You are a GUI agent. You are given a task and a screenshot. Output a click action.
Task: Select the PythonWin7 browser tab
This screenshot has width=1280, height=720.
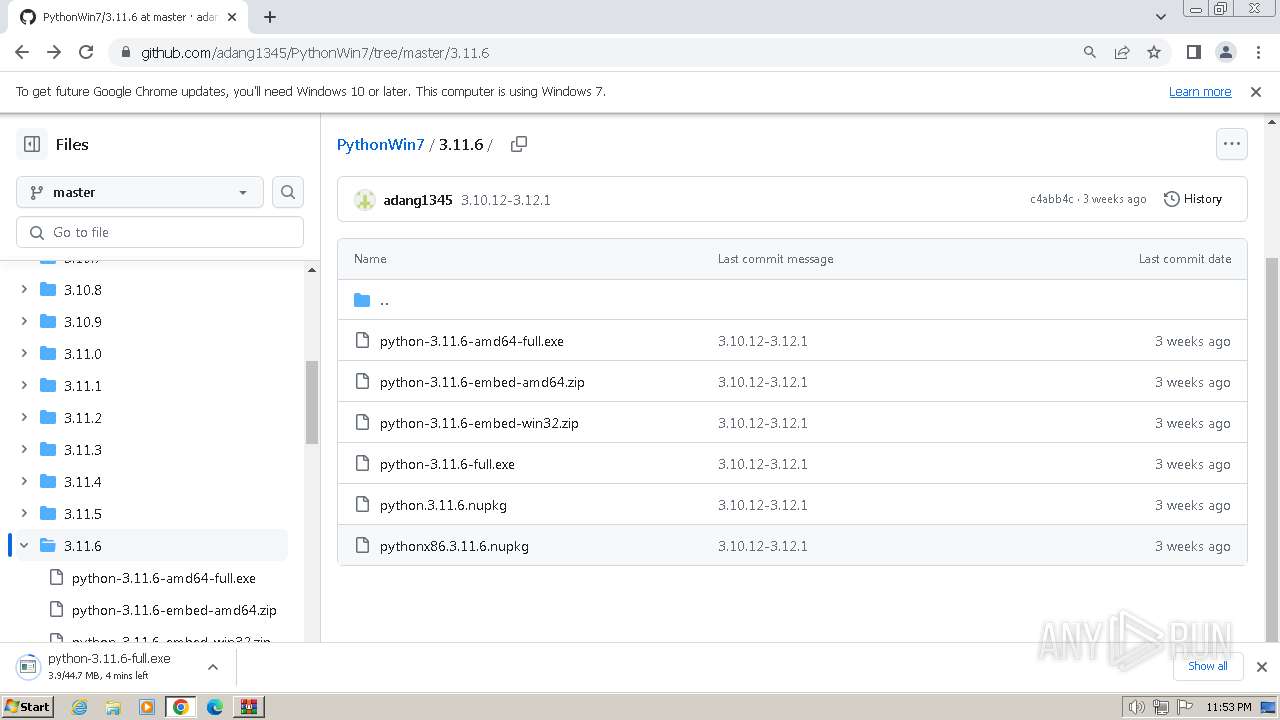[x=130, y=17]
